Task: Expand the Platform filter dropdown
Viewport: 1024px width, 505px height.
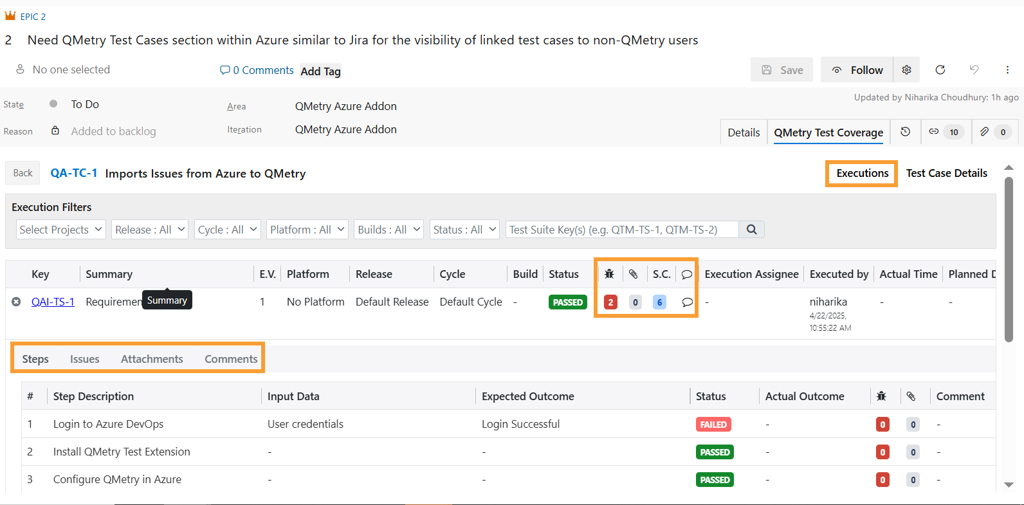Action: [307, 230]
